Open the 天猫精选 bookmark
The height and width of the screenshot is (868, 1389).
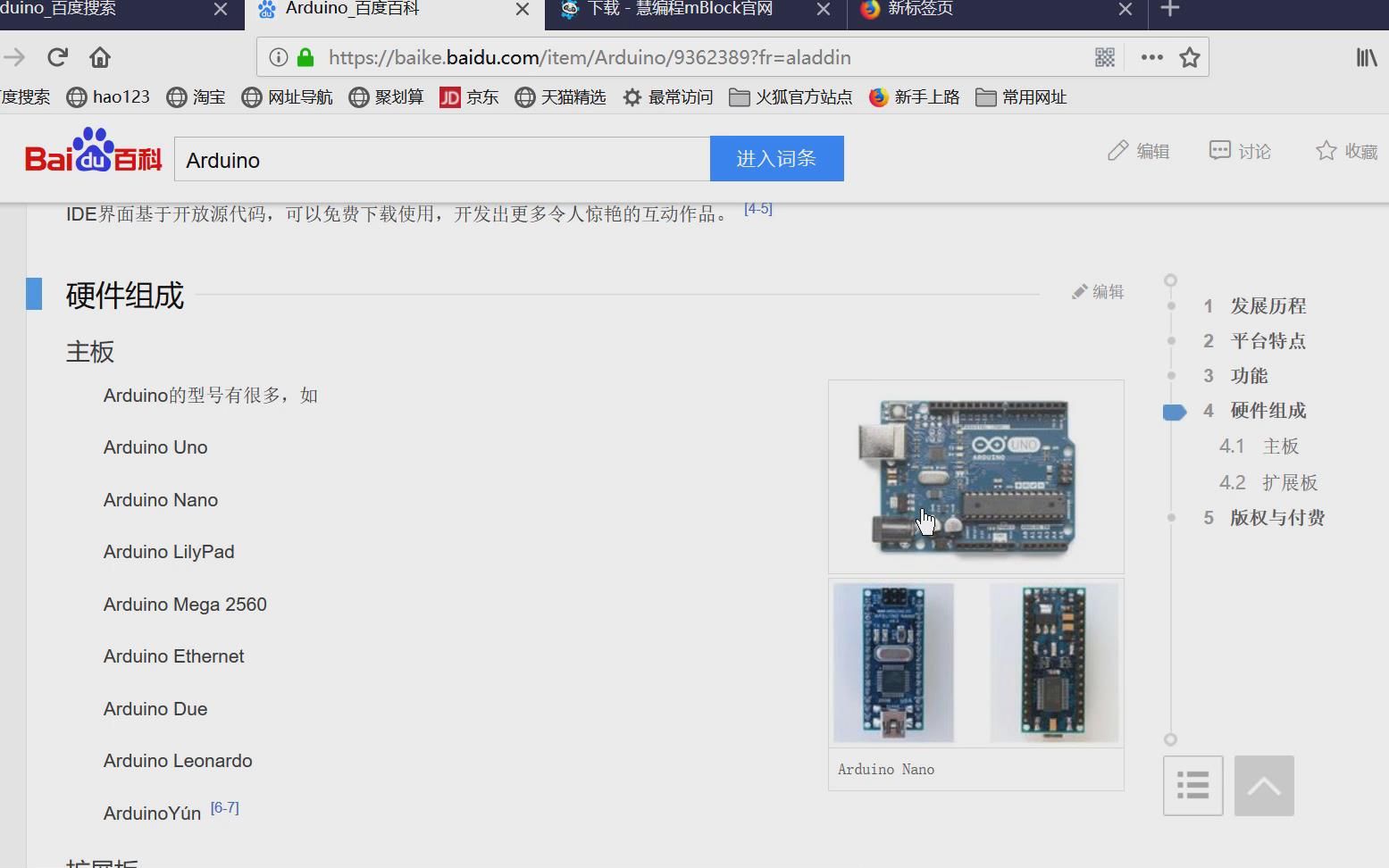coord(560,97)
